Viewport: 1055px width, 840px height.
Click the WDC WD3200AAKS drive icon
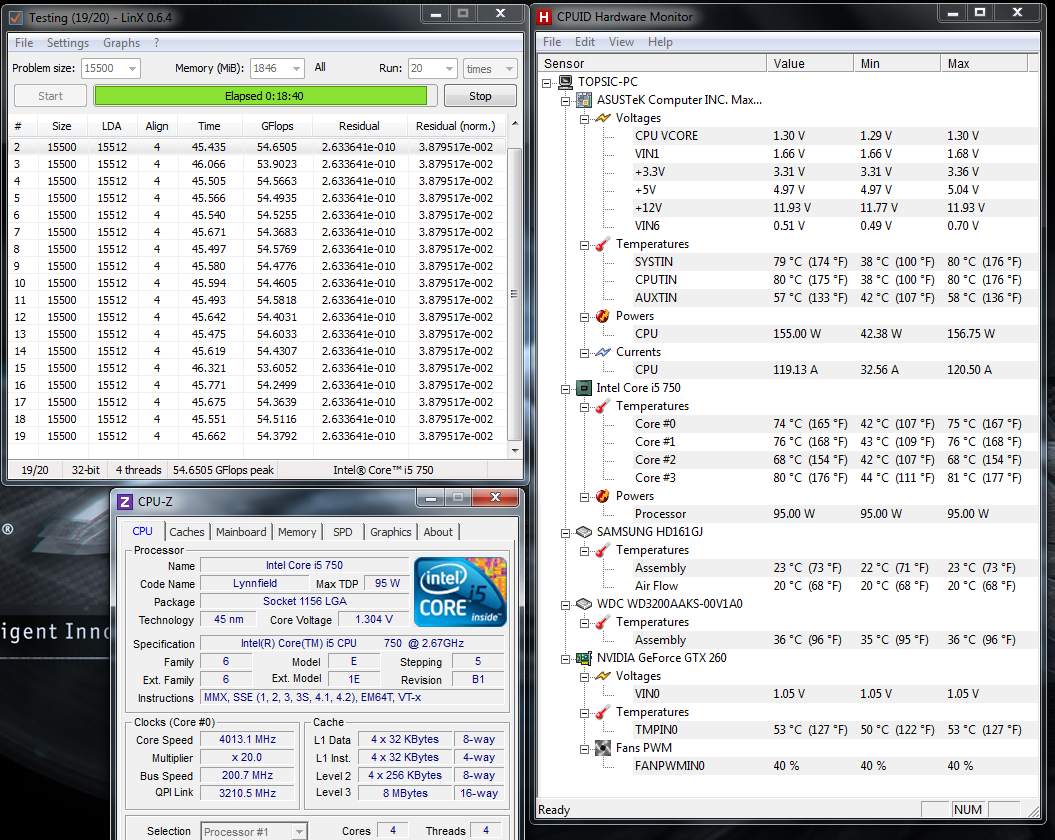pyautogui.click(x=584, y=604)
